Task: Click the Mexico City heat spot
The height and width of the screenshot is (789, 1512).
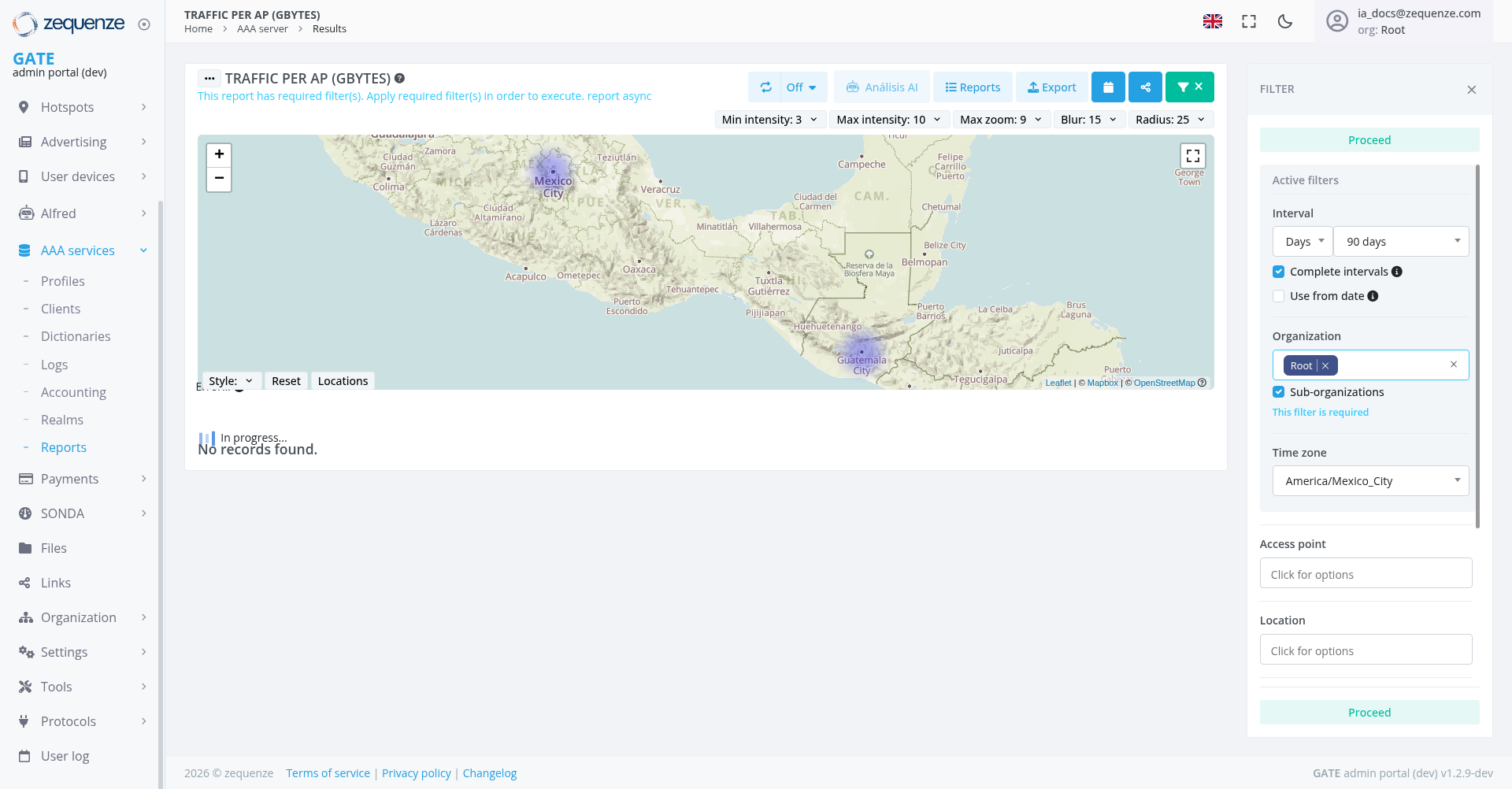Action: pos(553,171)
